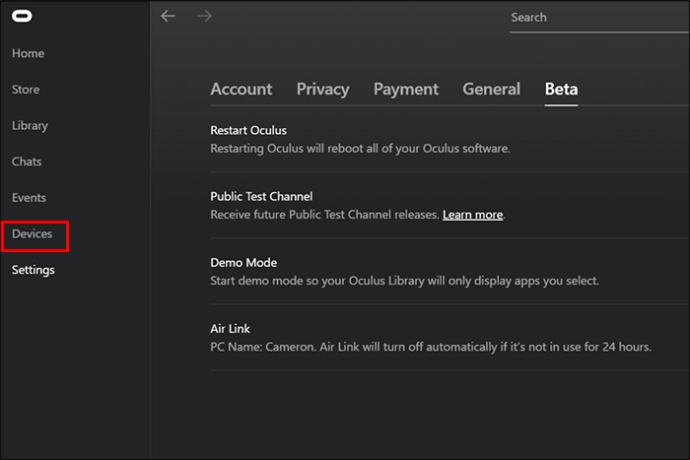690x460 pixels.
Task: Switch to the Account tab
Action: click(241, 89)
